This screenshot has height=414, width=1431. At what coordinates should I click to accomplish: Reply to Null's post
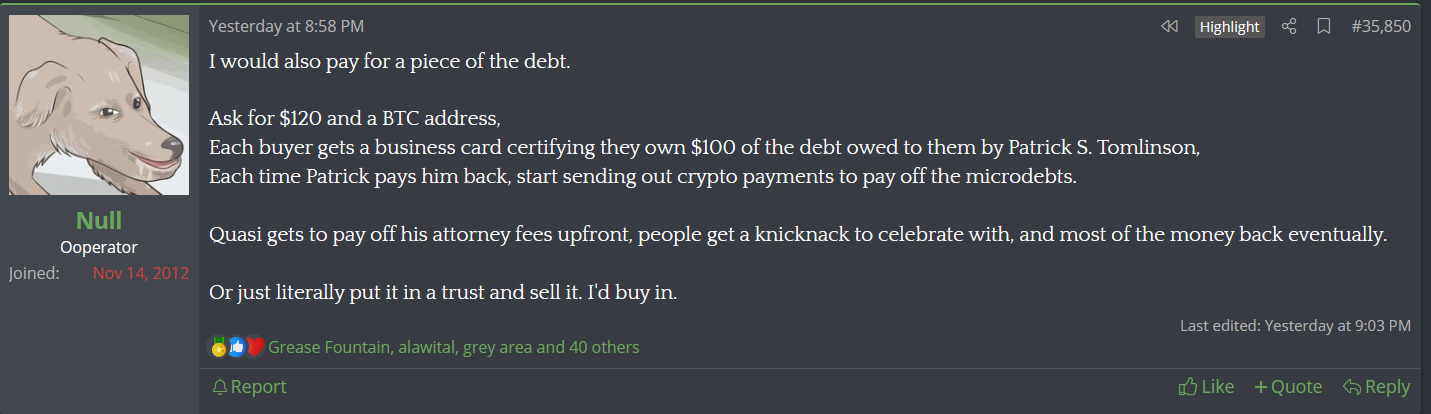click(1376, 386)
